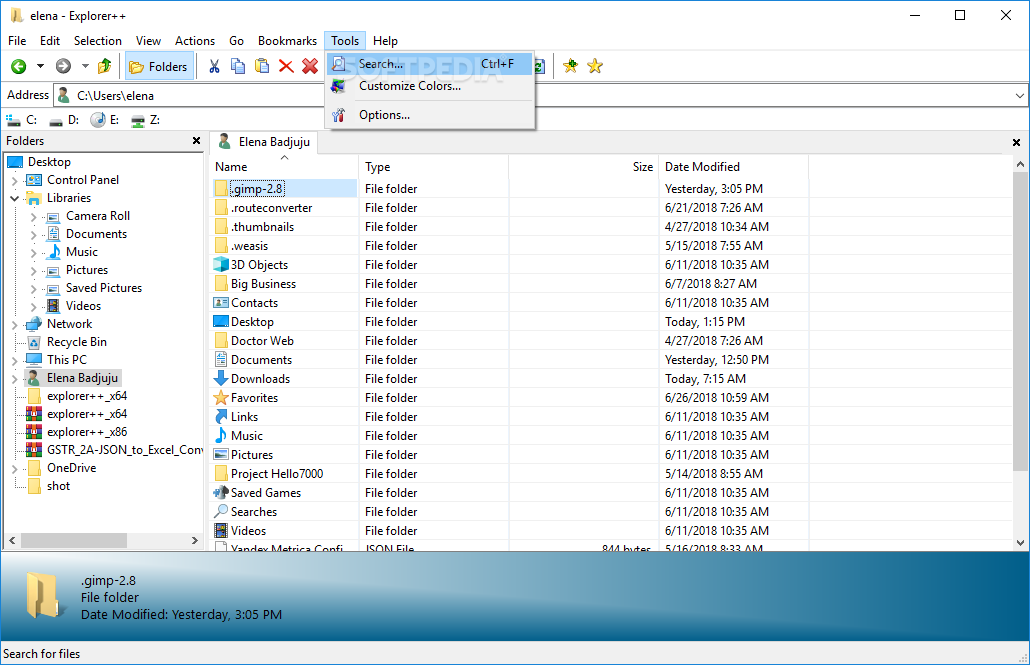Expand the OneDrive tree node
This screenshot has width=1030, height=665.
pos(14,469)
